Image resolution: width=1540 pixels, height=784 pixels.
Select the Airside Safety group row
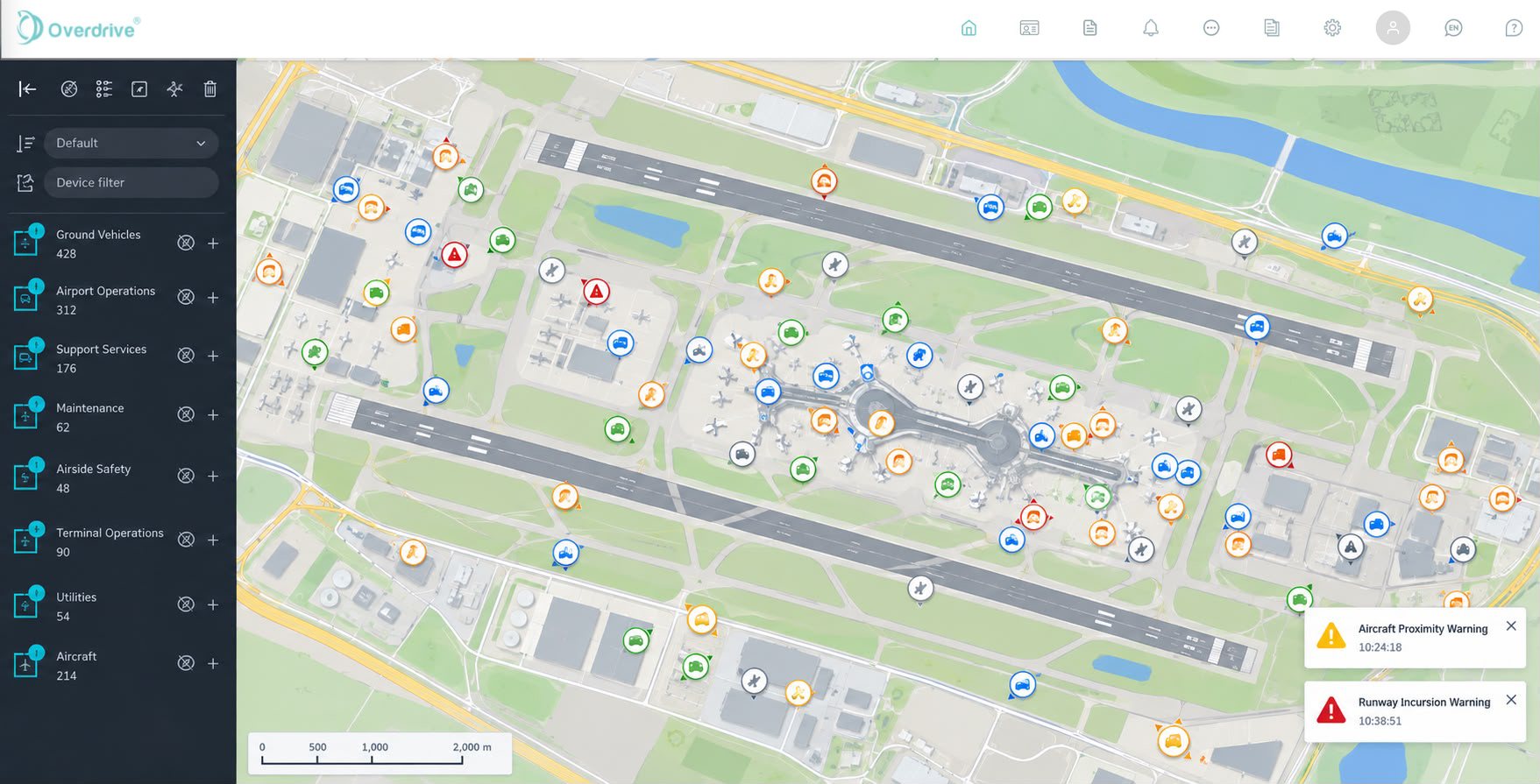117,478
